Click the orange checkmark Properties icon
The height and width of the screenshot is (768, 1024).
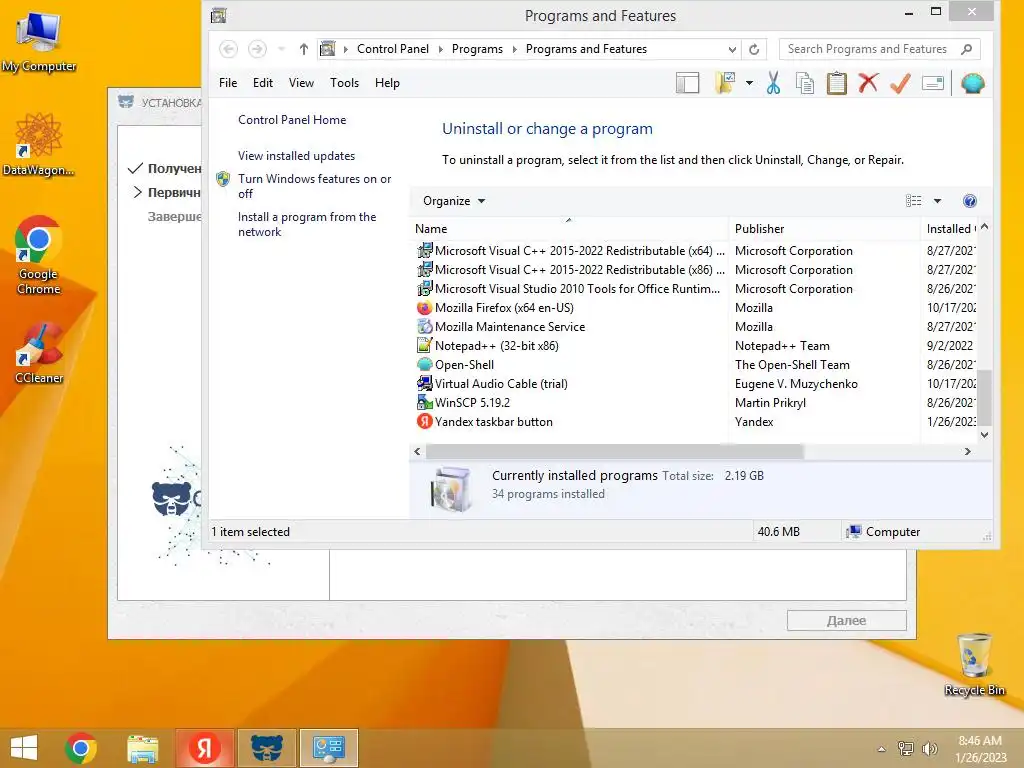pos(900,83)
